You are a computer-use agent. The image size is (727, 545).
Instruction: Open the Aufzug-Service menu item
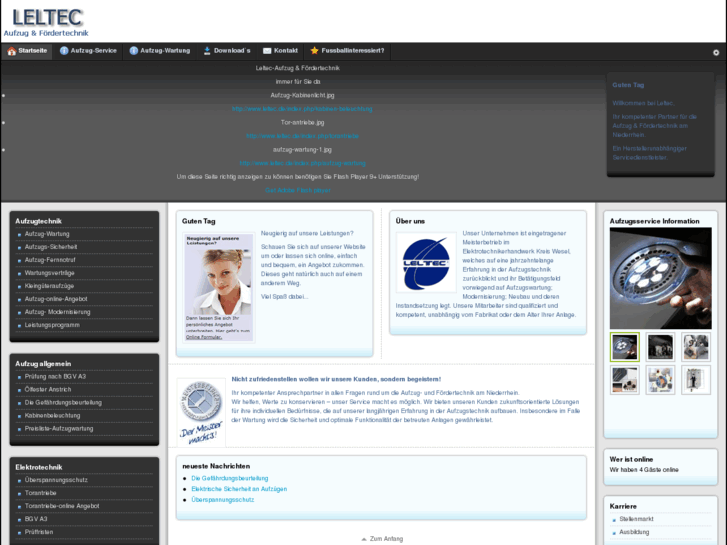tap(88, 51)
